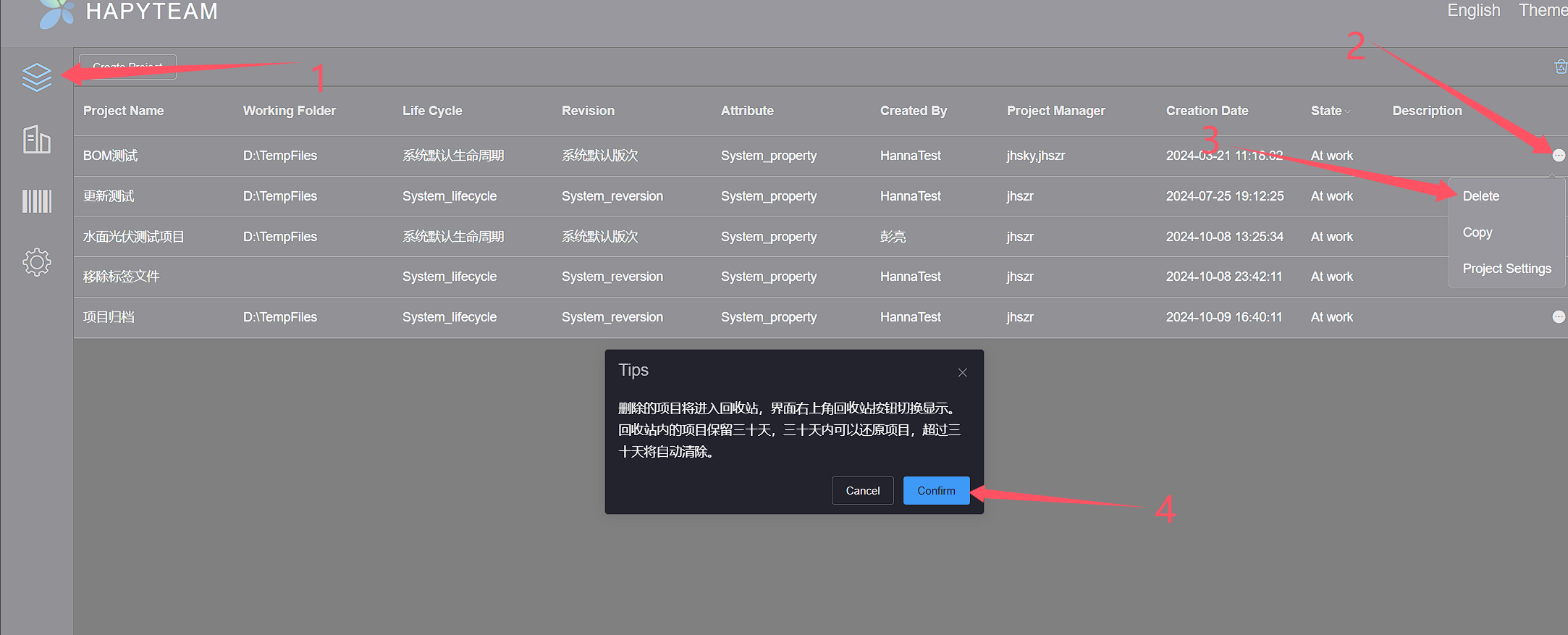Choose Copy from the context menu
This screenshot has height=635, width=1568.
(1478, 232)
